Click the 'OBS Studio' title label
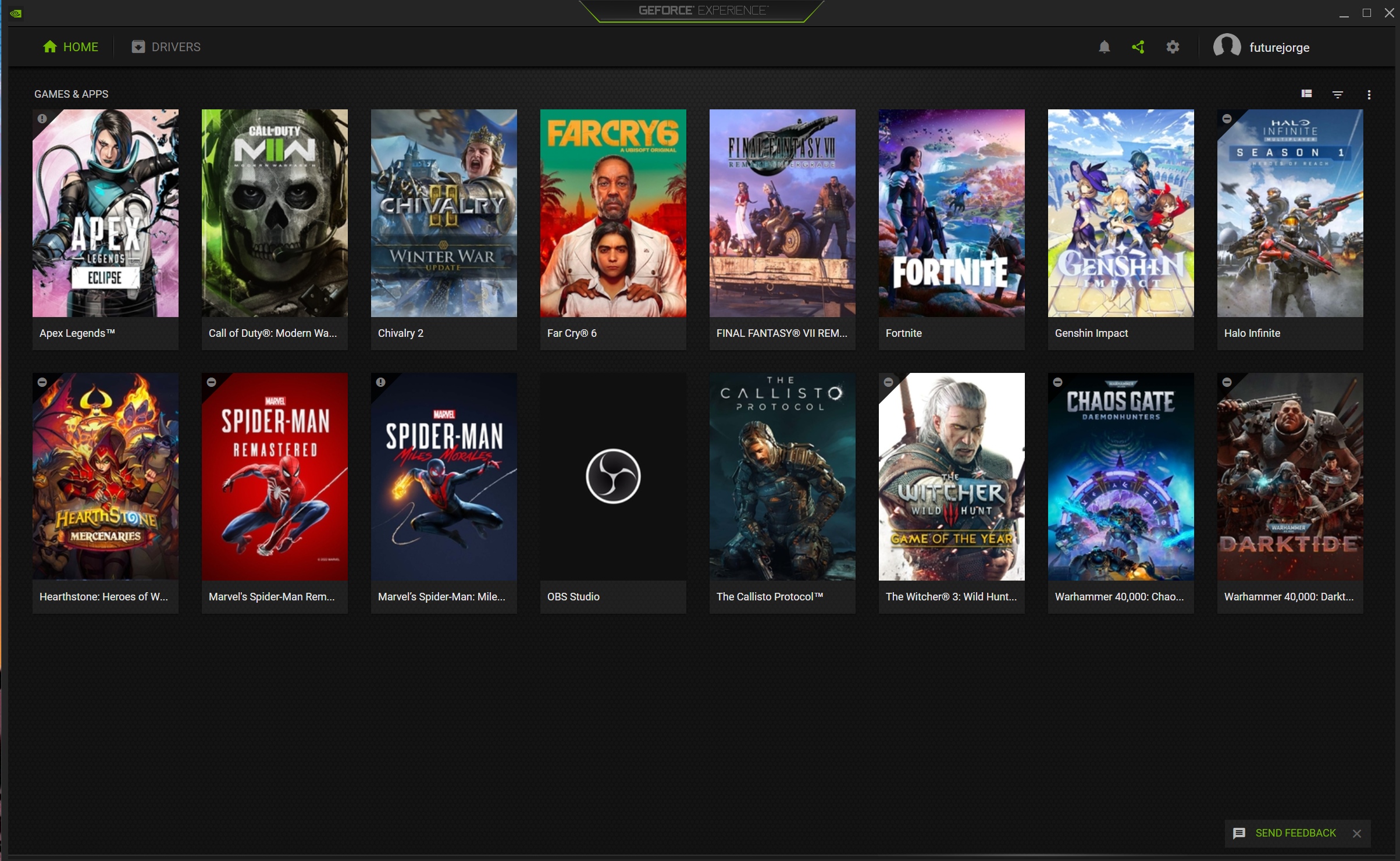The width and height of the screenshot is (1400, 861). tap(573, 597)
